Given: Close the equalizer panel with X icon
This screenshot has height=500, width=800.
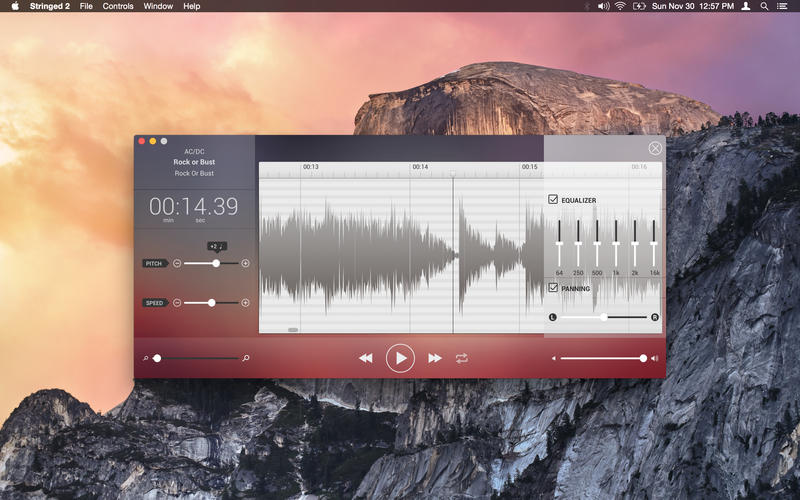Looking at the screenshot, I should (655, 149).
